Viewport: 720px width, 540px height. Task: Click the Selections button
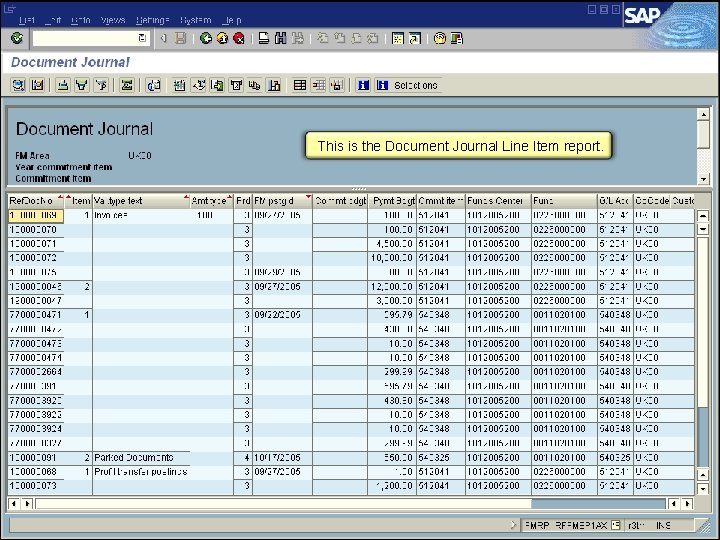coord(408,85)
